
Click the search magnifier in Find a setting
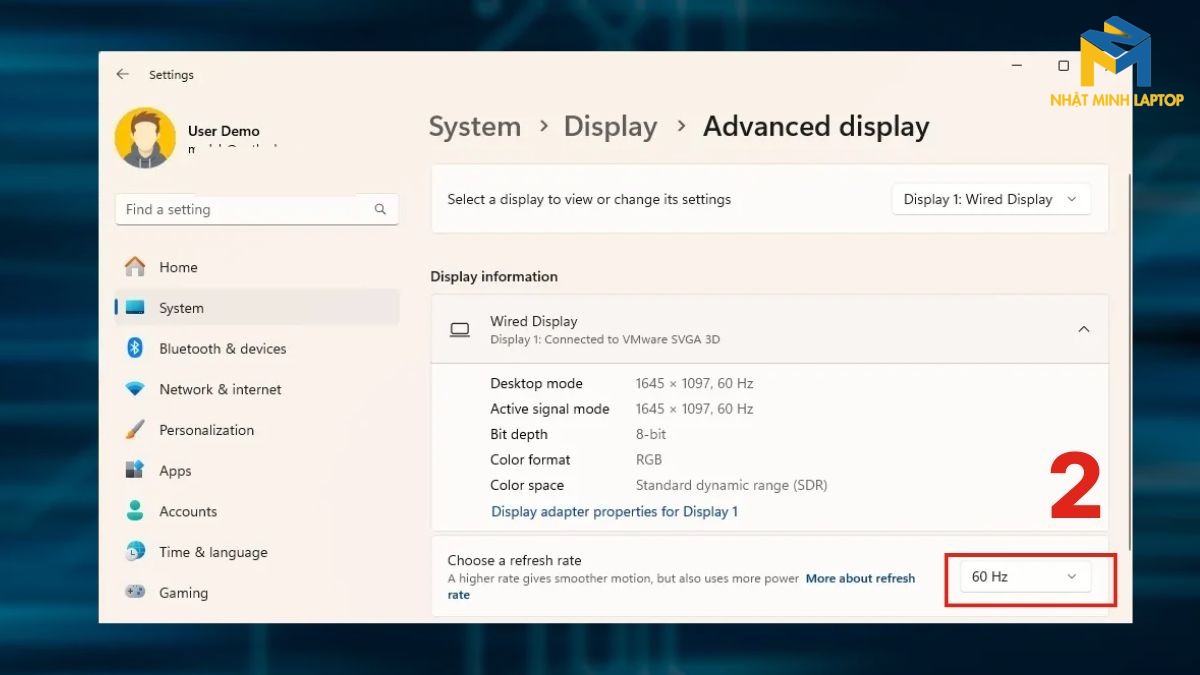(x=380, y=209)
